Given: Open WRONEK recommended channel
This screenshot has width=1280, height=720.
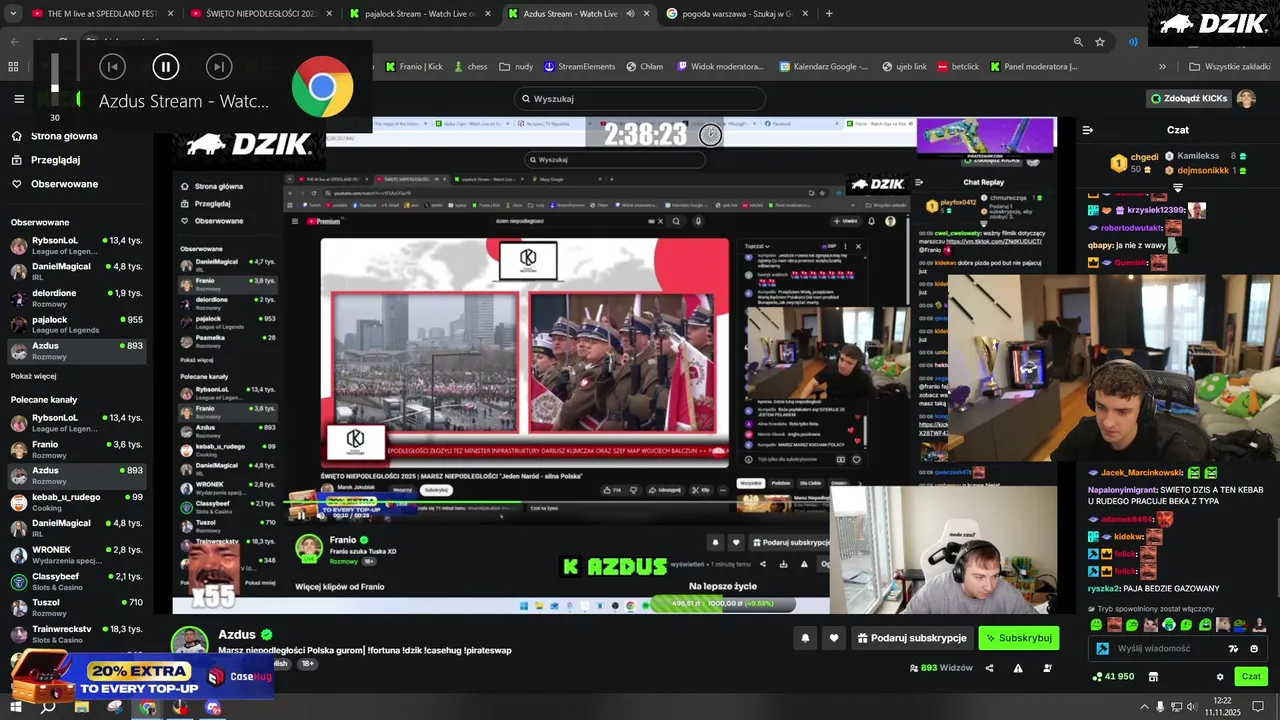Looking at the screenshot, I should 77,555.
